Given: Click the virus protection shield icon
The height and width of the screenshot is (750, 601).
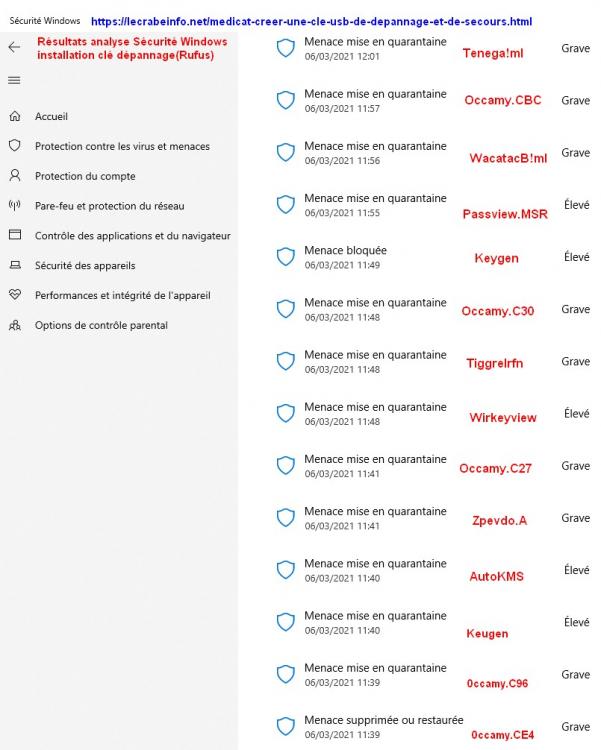Looking at the screenshot, I should [x=14, y=146].
